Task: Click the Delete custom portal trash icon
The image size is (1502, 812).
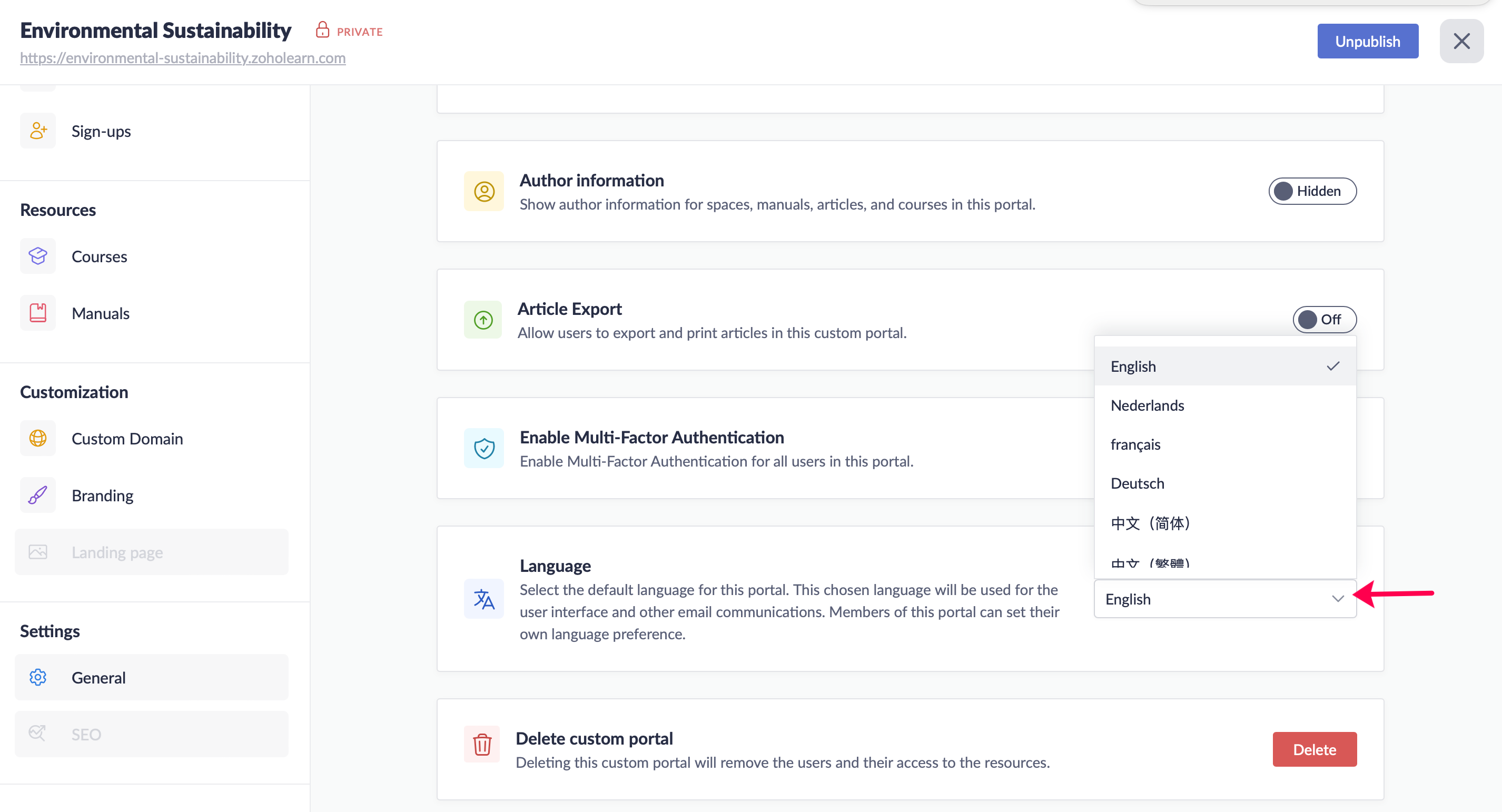Action: pyautogui.click(x=482, y=744)
